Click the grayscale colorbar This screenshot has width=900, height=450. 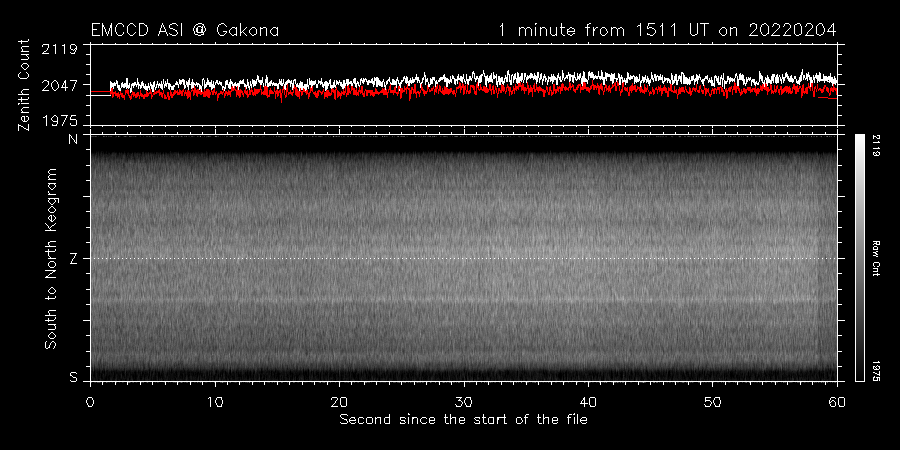point(860,258)
